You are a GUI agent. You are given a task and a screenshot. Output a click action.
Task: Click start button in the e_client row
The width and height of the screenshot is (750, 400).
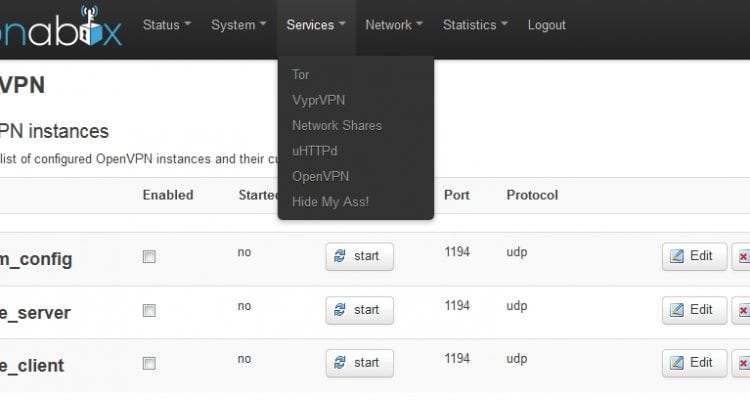tap(359, 363)
